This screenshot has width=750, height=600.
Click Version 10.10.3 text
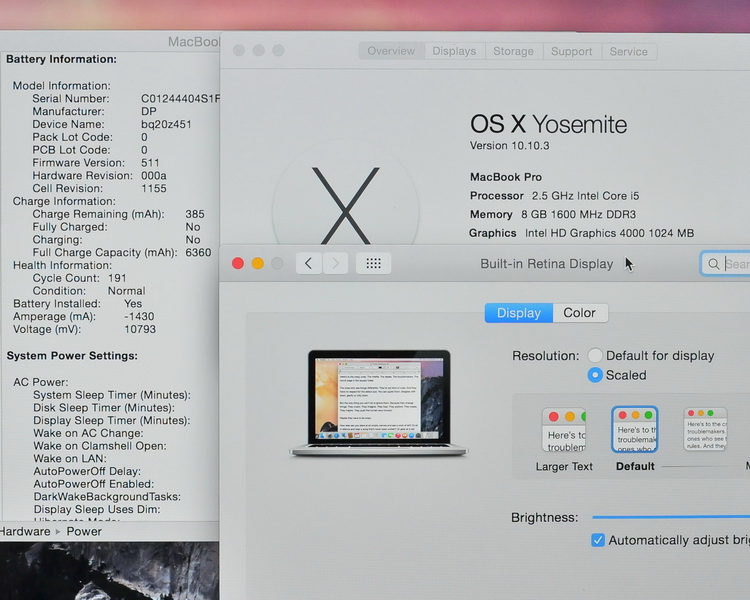[509, 145]
